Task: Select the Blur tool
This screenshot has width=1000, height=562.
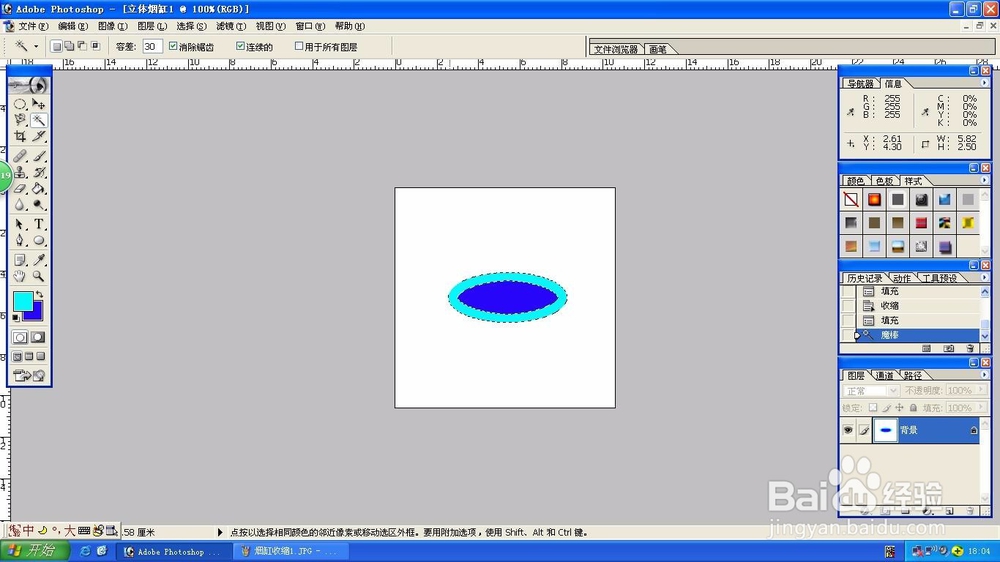Action: (x=20, y=205)
